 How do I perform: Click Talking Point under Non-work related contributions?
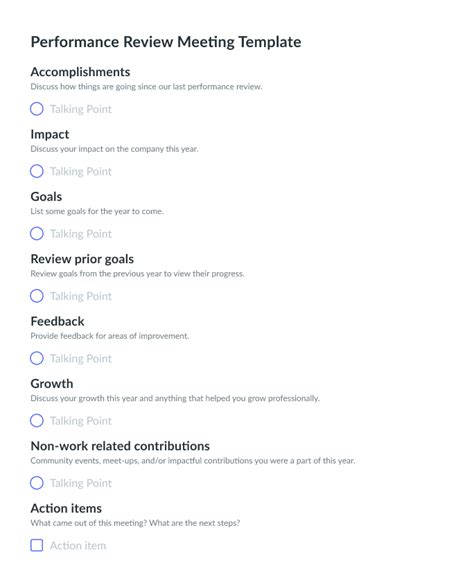click(x=81, y=483)
